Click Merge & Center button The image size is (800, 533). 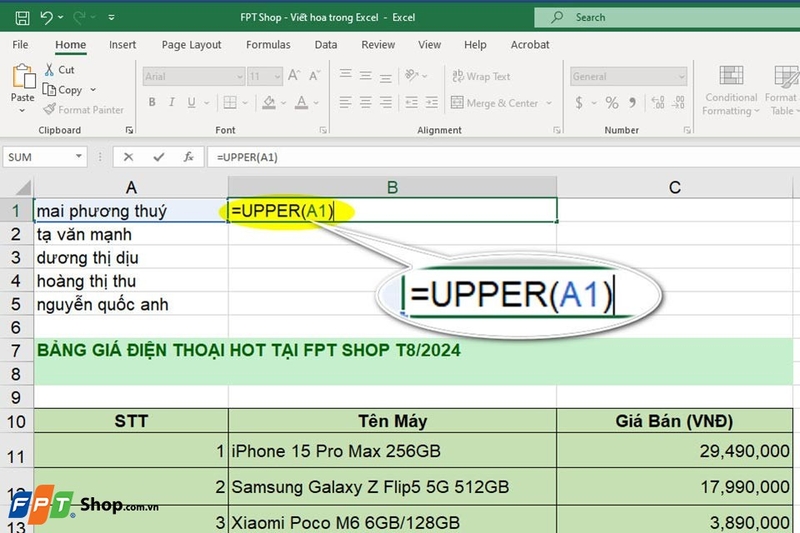click(x=495, y=103)
